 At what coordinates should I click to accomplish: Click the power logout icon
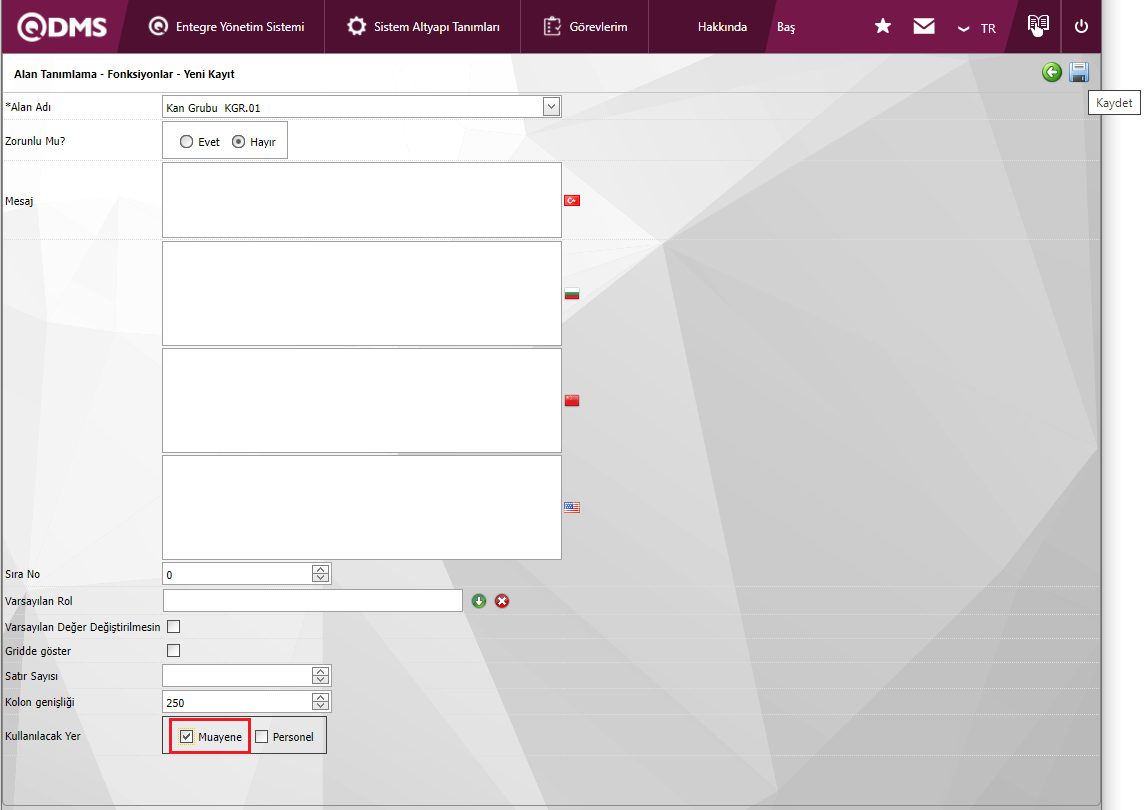click(1081, 26)
